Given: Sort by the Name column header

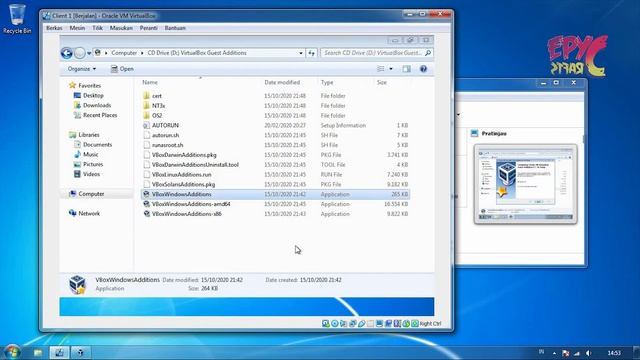Looking at the screenshot, I should [x=150, y=82].
